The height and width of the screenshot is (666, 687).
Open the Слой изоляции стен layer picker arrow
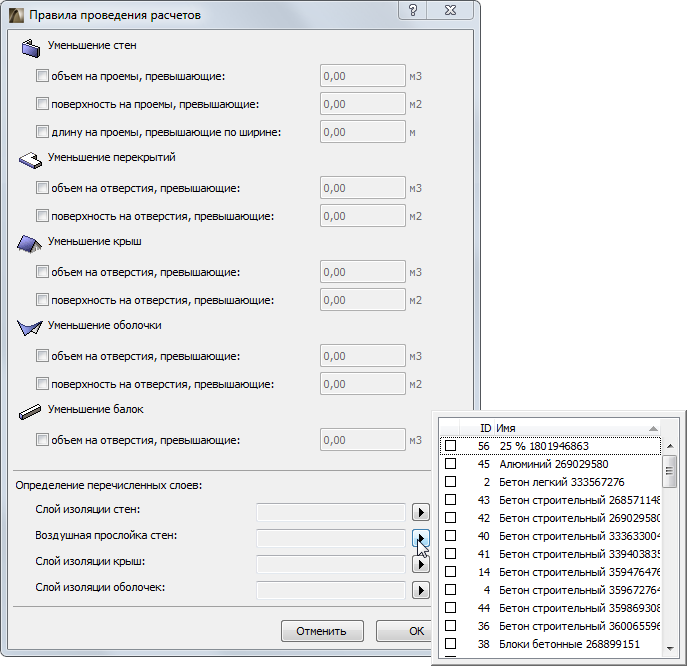421,512
